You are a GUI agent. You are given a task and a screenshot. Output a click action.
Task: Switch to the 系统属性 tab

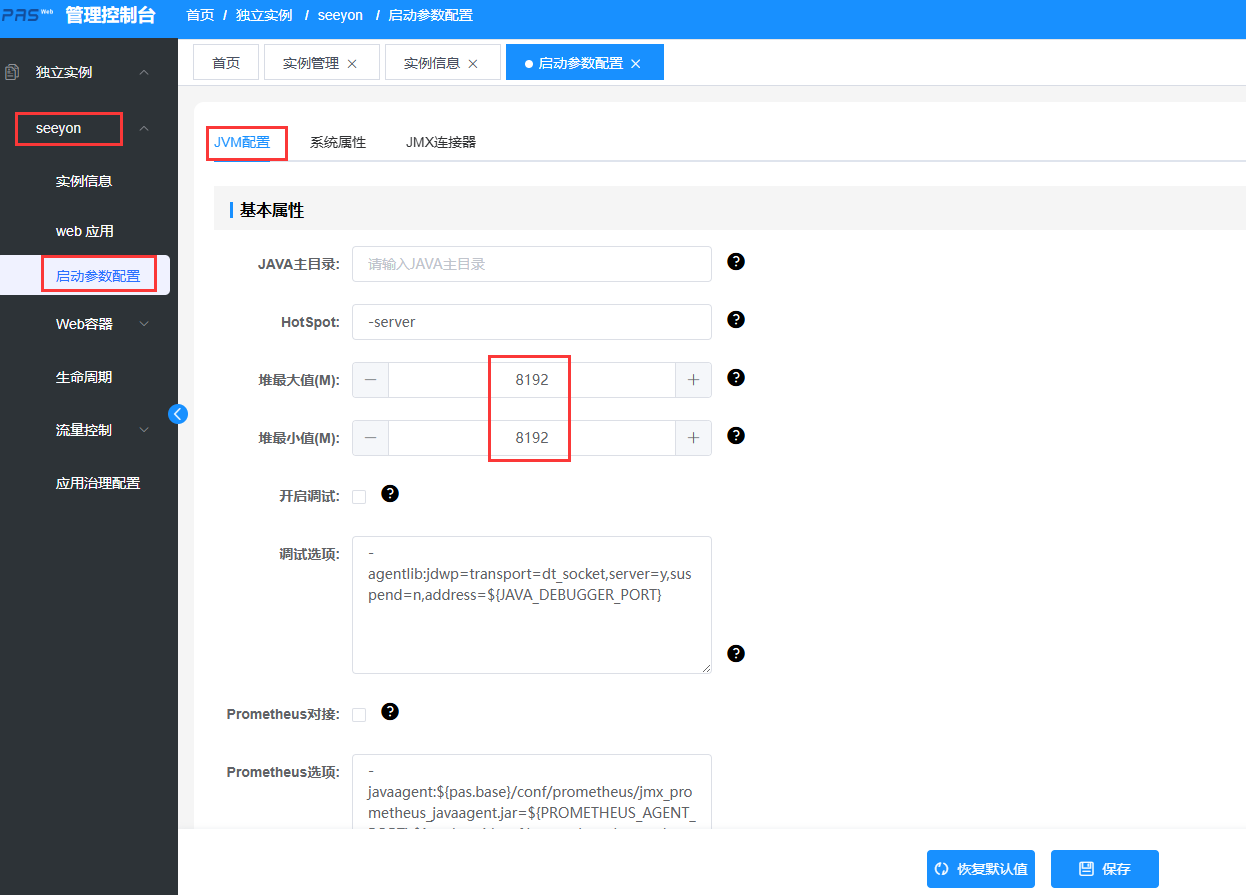point(338,143)
